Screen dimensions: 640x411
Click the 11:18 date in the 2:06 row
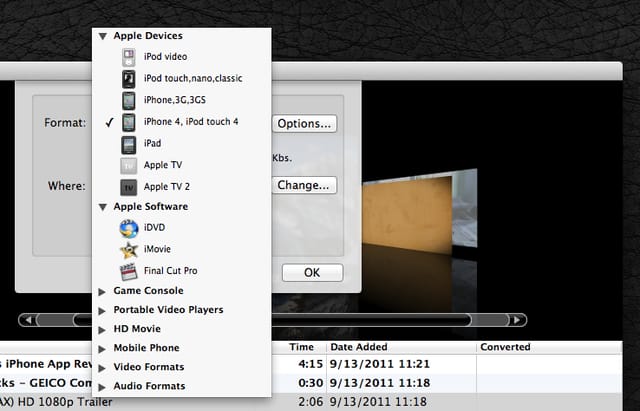[378, 402]
